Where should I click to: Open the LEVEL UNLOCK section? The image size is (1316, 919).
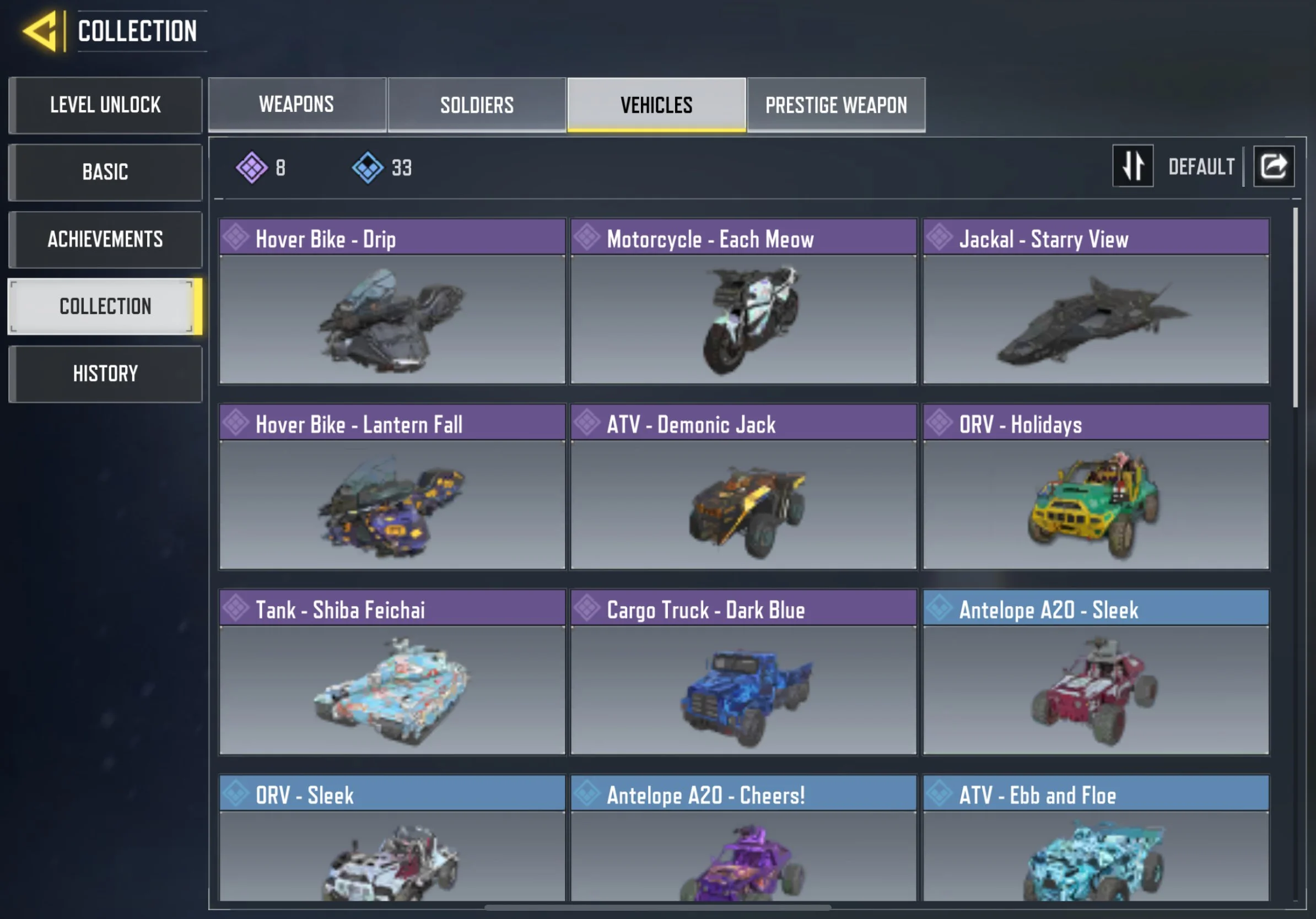coord(105,105)
